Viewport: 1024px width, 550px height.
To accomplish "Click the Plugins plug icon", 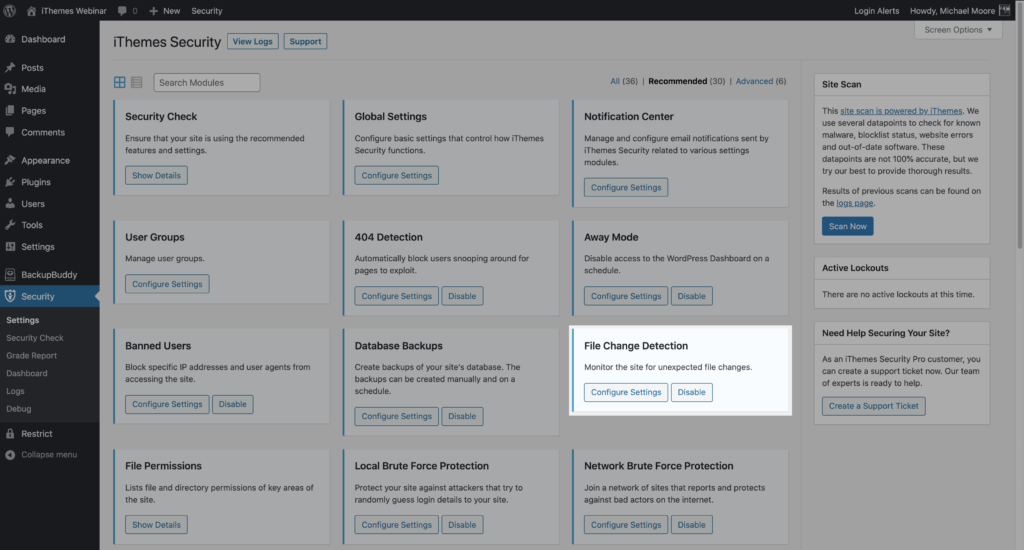I will coord(10,182).
